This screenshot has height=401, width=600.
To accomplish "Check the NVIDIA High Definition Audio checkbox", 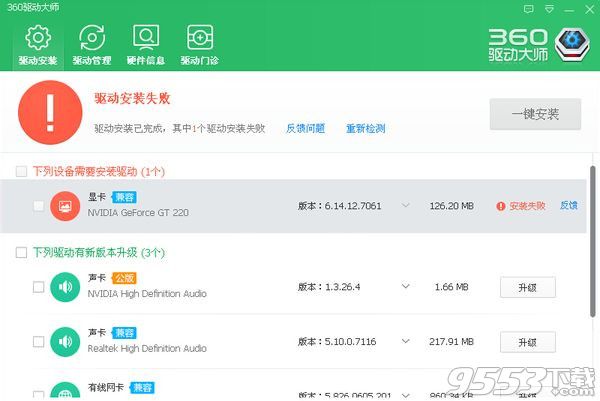I will click(38, 287).
